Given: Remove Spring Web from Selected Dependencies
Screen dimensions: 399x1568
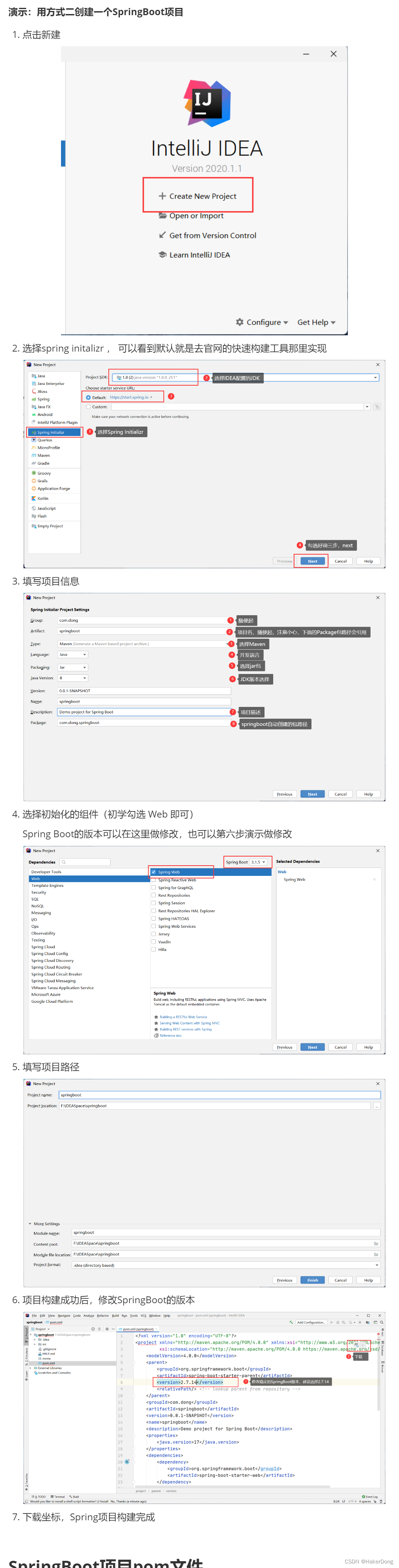Looking at the screenshot, I should [x=374, y=880].
